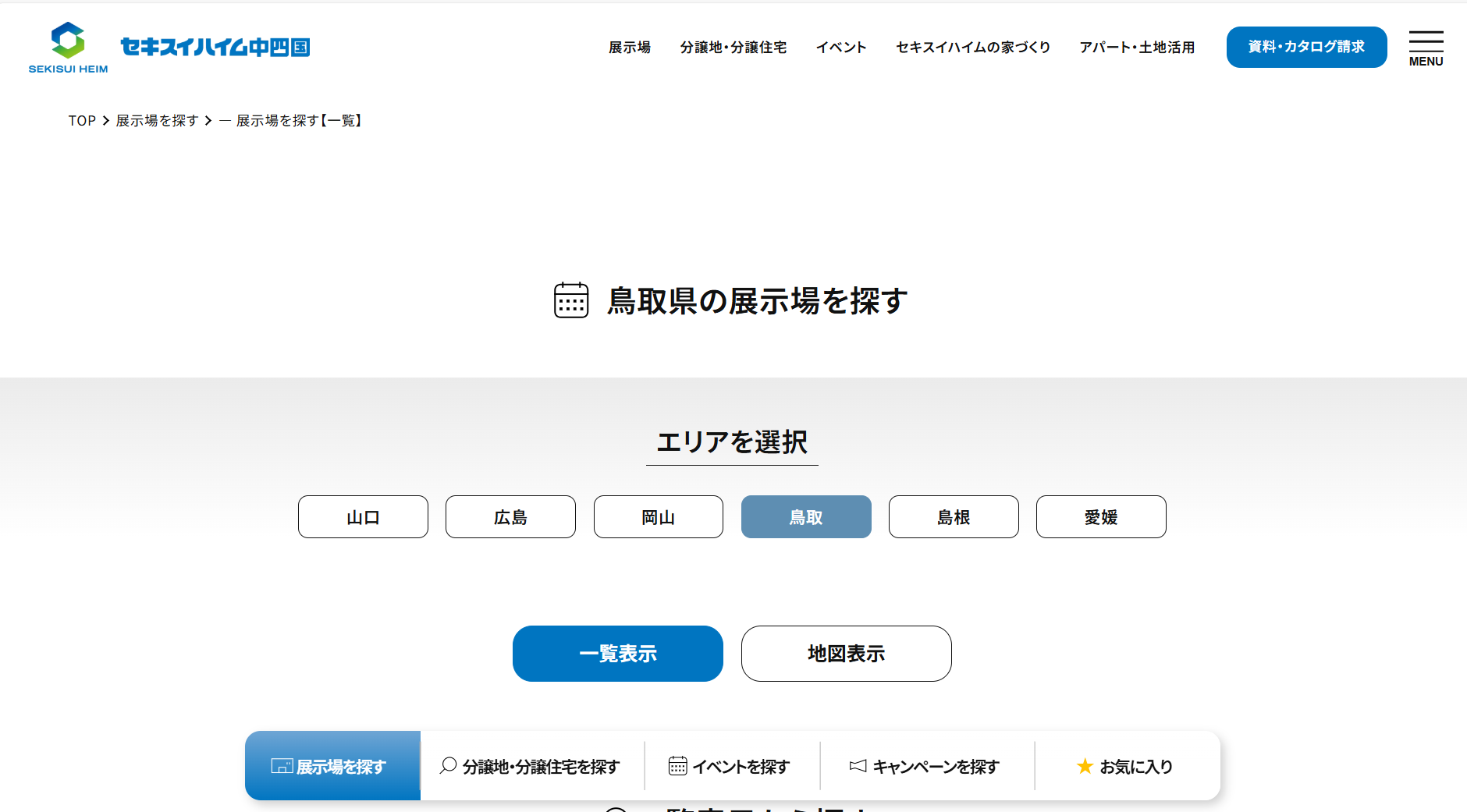Screen dimensions: 1467x812
Task: Click the star icon for favorites
Action: coord(1085,766)
